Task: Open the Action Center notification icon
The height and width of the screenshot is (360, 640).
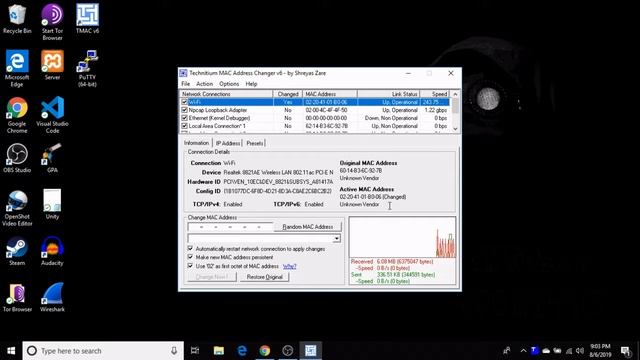Action: point(625,351)
